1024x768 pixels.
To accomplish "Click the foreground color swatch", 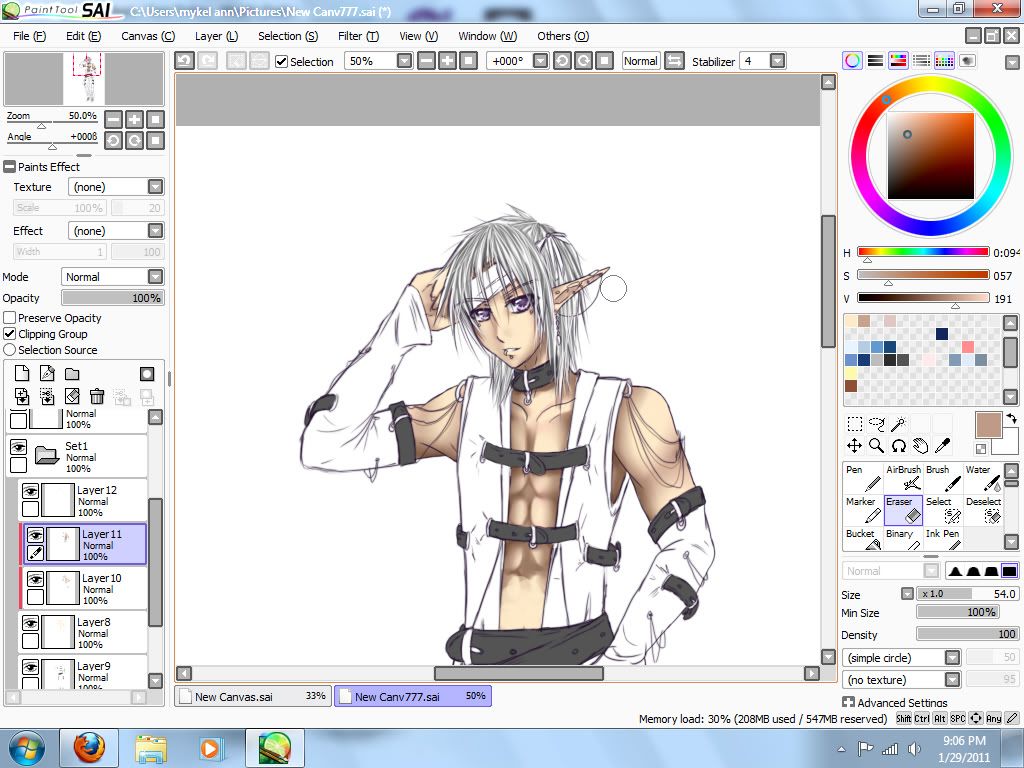I will pyautogui.click(x=988, y=425).
